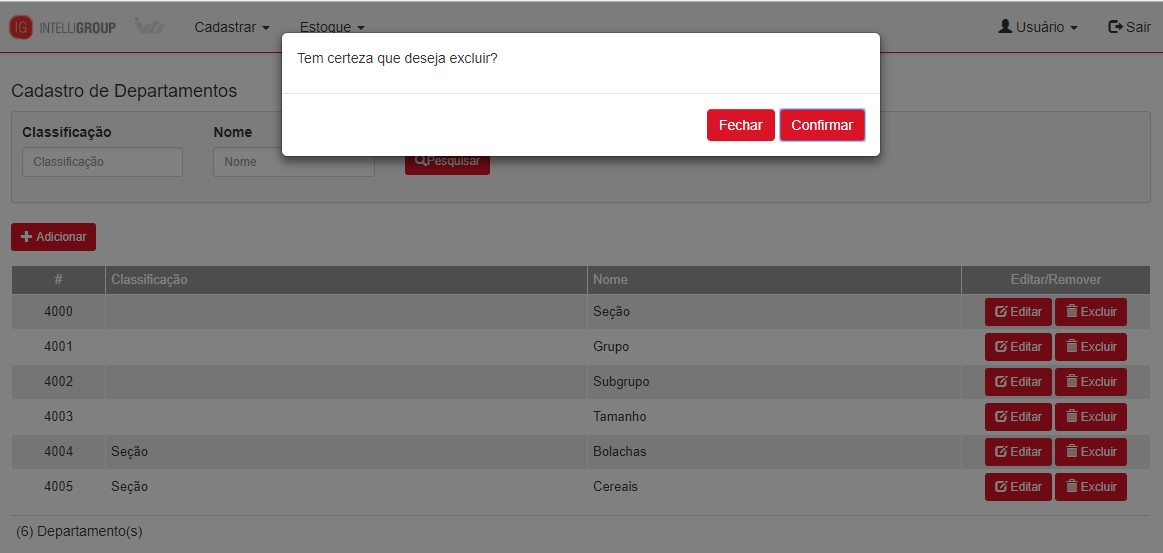
Task: Click the IntelliGroup logo icon
Action: coord(21,27)
